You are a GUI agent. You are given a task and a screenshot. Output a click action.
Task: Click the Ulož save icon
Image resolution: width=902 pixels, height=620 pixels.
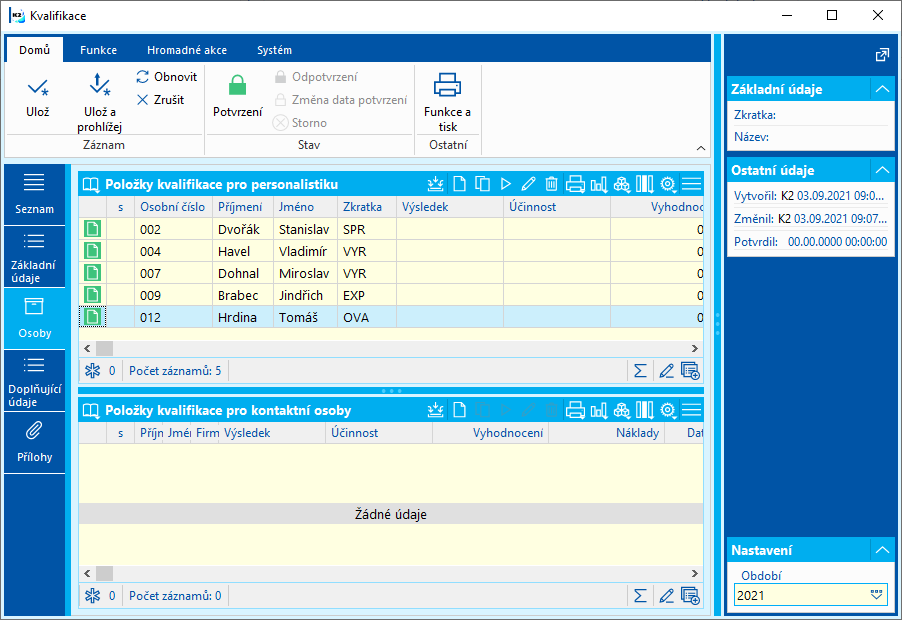click(37, 88)
